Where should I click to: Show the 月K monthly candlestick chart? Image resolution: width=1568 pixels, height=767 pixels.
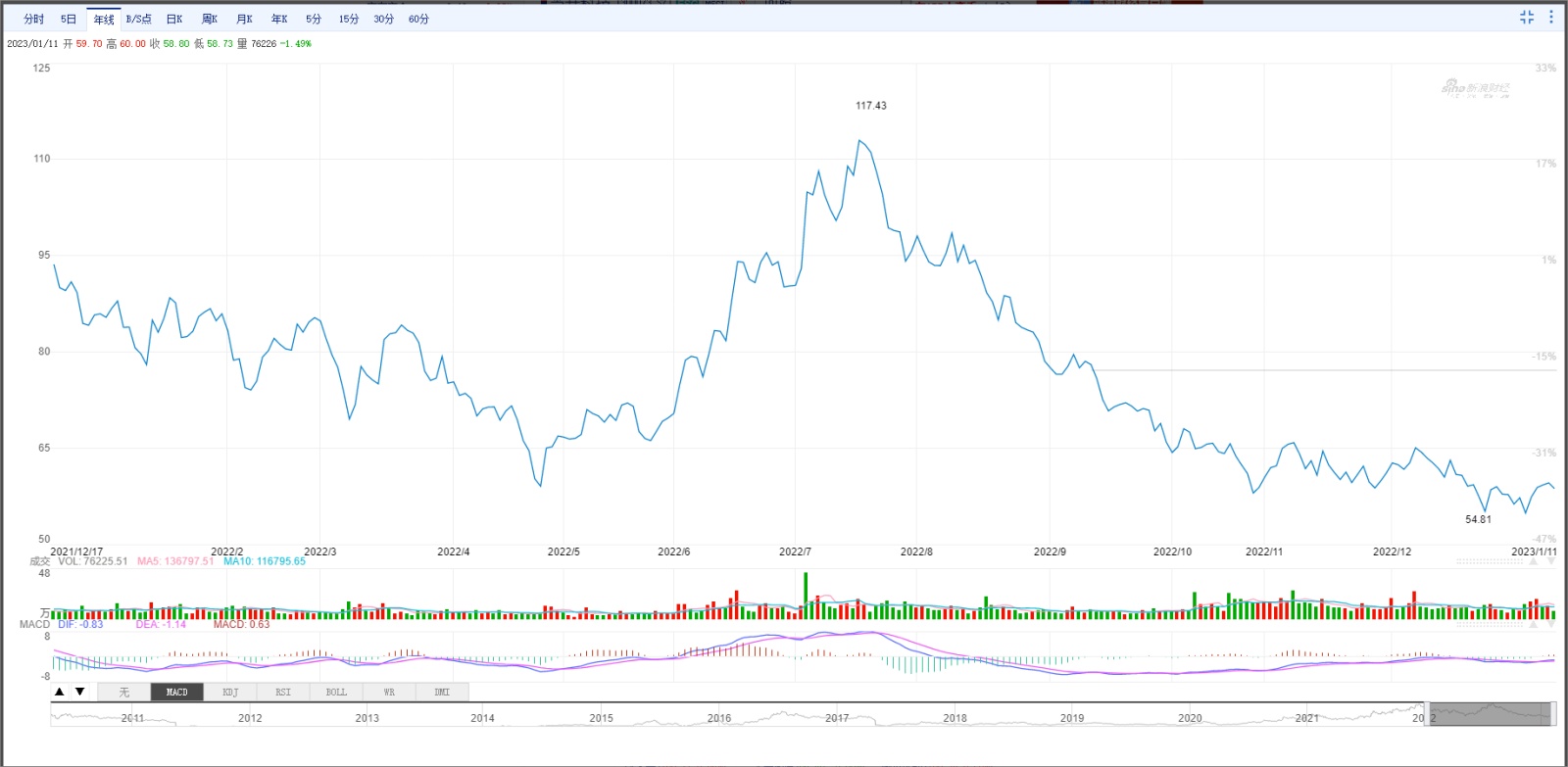tap(245, 19)
